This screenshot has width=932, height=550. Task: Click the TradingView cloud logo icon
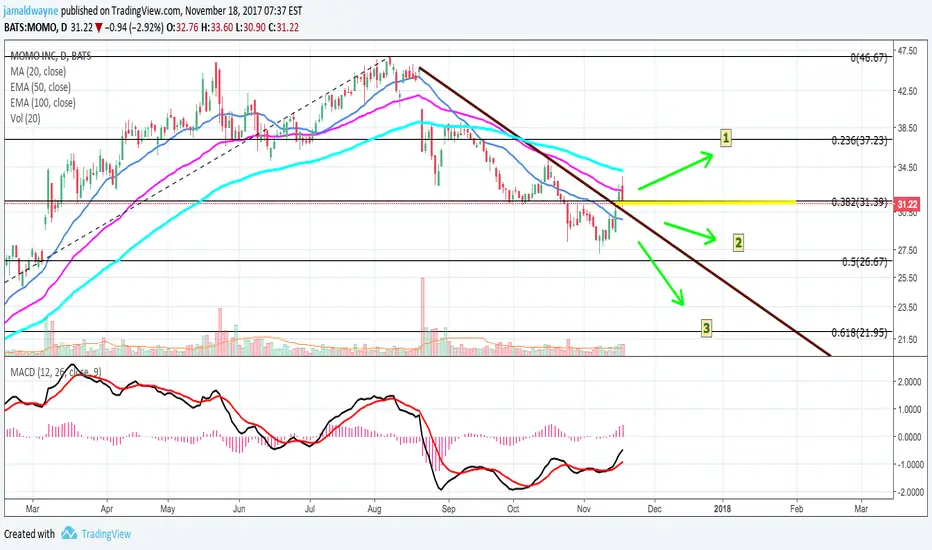(69, 533)
